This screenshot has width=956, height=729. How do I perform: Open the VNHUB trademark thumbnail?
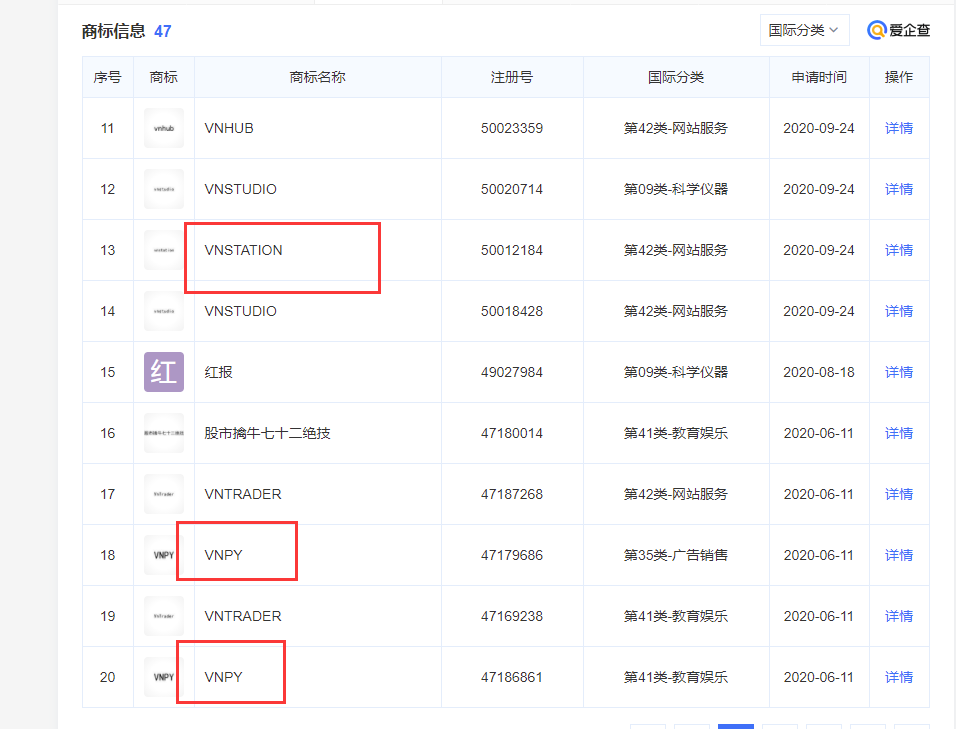163,128
